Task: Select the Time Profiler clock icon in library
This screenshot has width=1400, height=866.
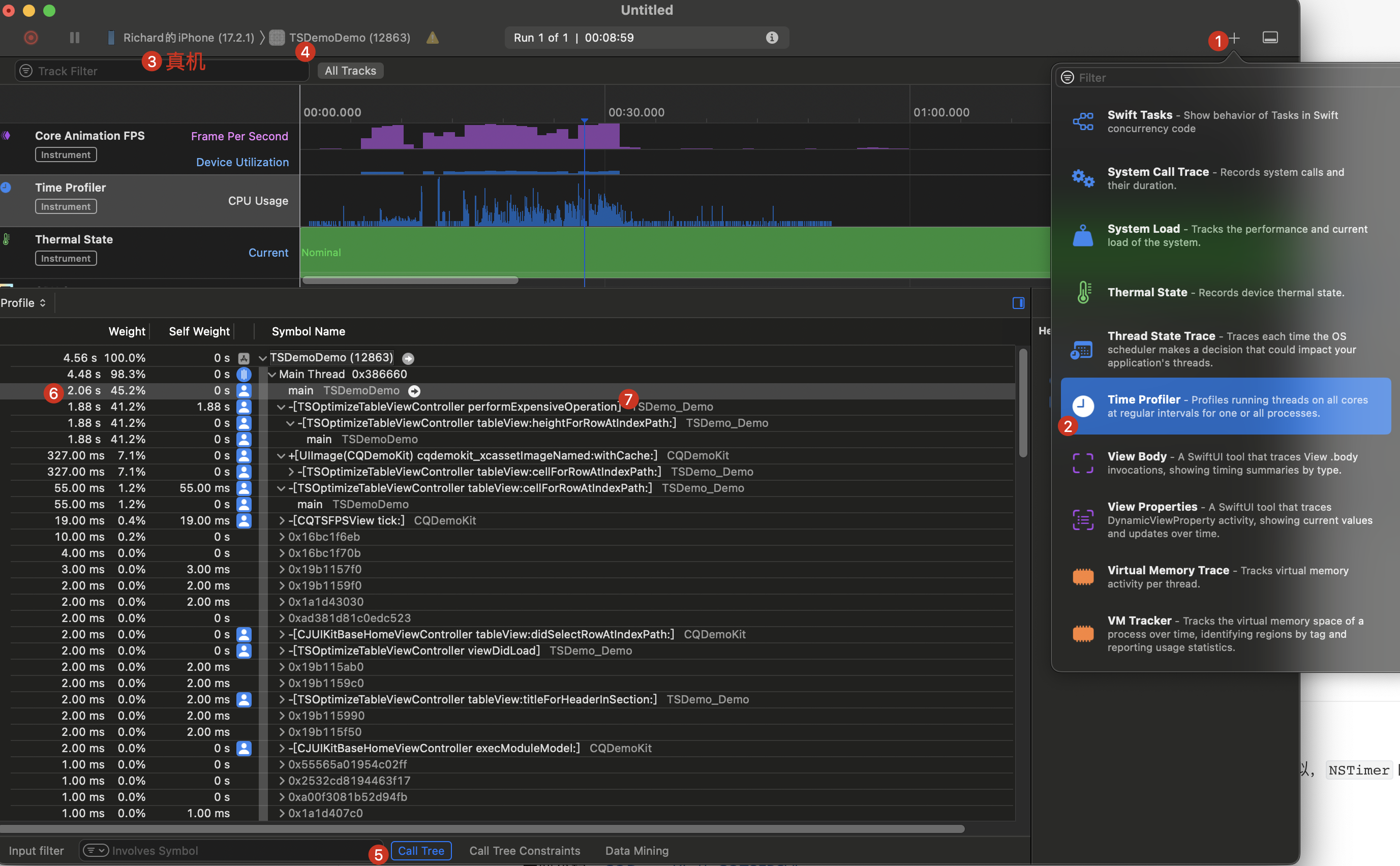Action: point(1083,406)
